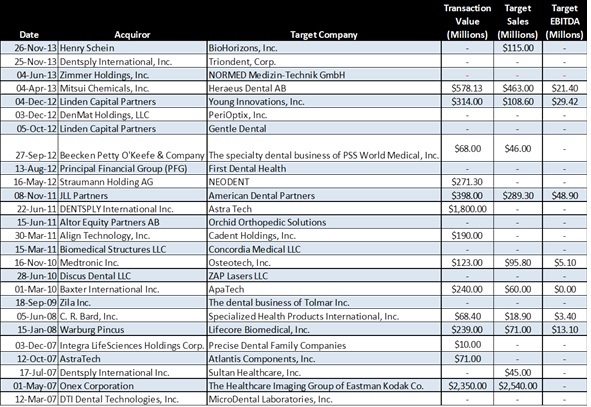Screen dimensions: 591x407
Task: Select 'Precise Dental Family Companies' cell
Action: 324,344
